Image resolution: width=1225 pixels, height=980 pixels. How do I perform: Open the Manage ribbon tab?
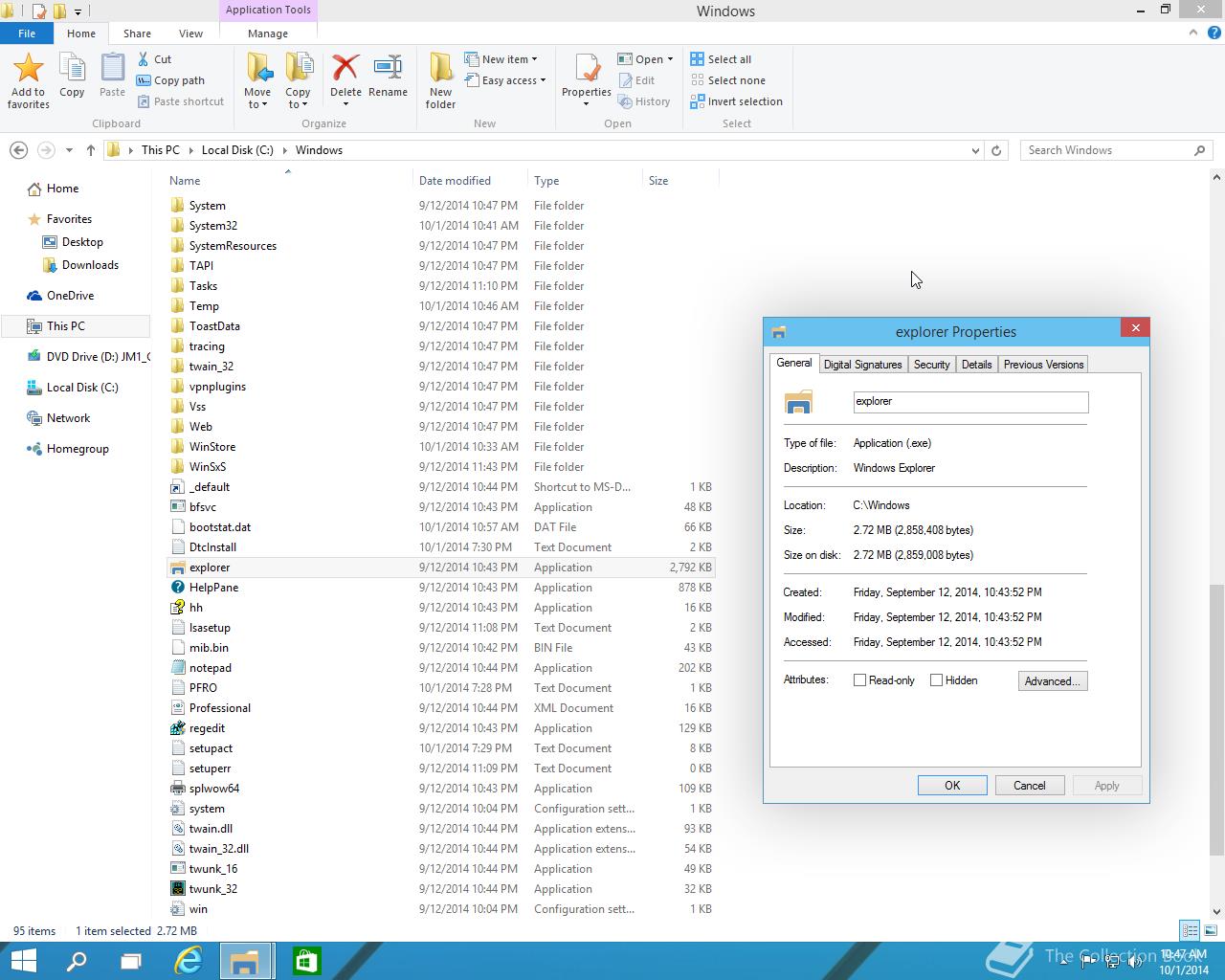[x=268, y=33]
